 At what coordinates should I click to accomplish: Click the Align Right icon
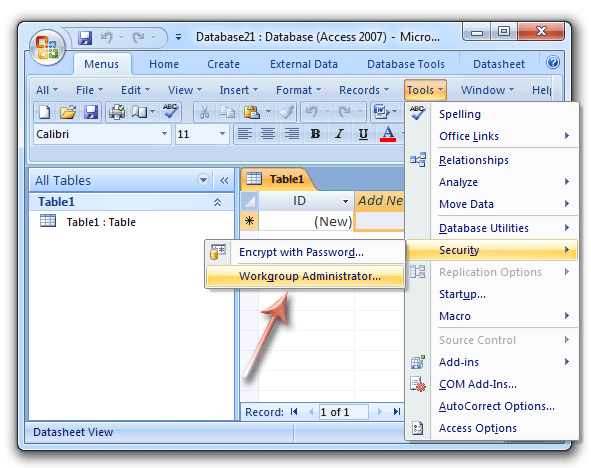coord(292,133)
